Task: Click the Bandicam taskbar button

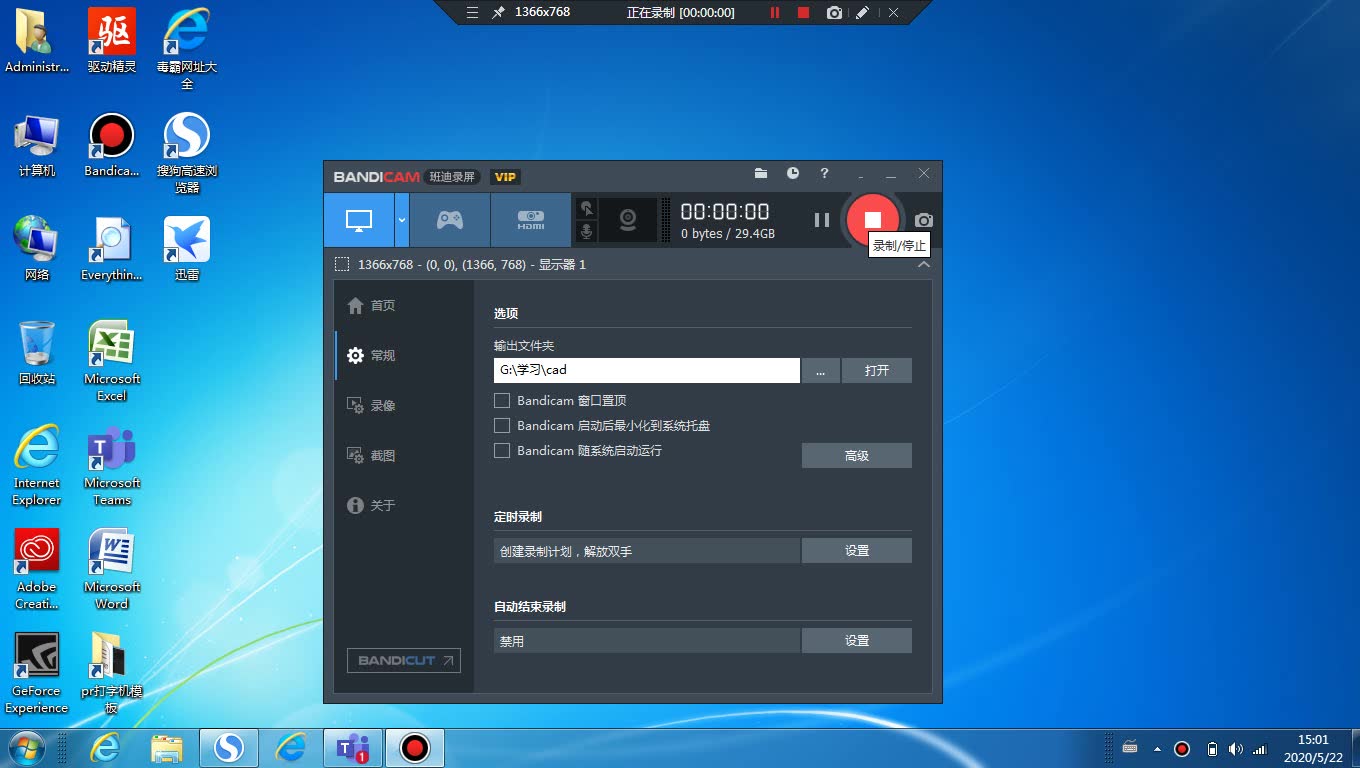Action: (414, 748)
